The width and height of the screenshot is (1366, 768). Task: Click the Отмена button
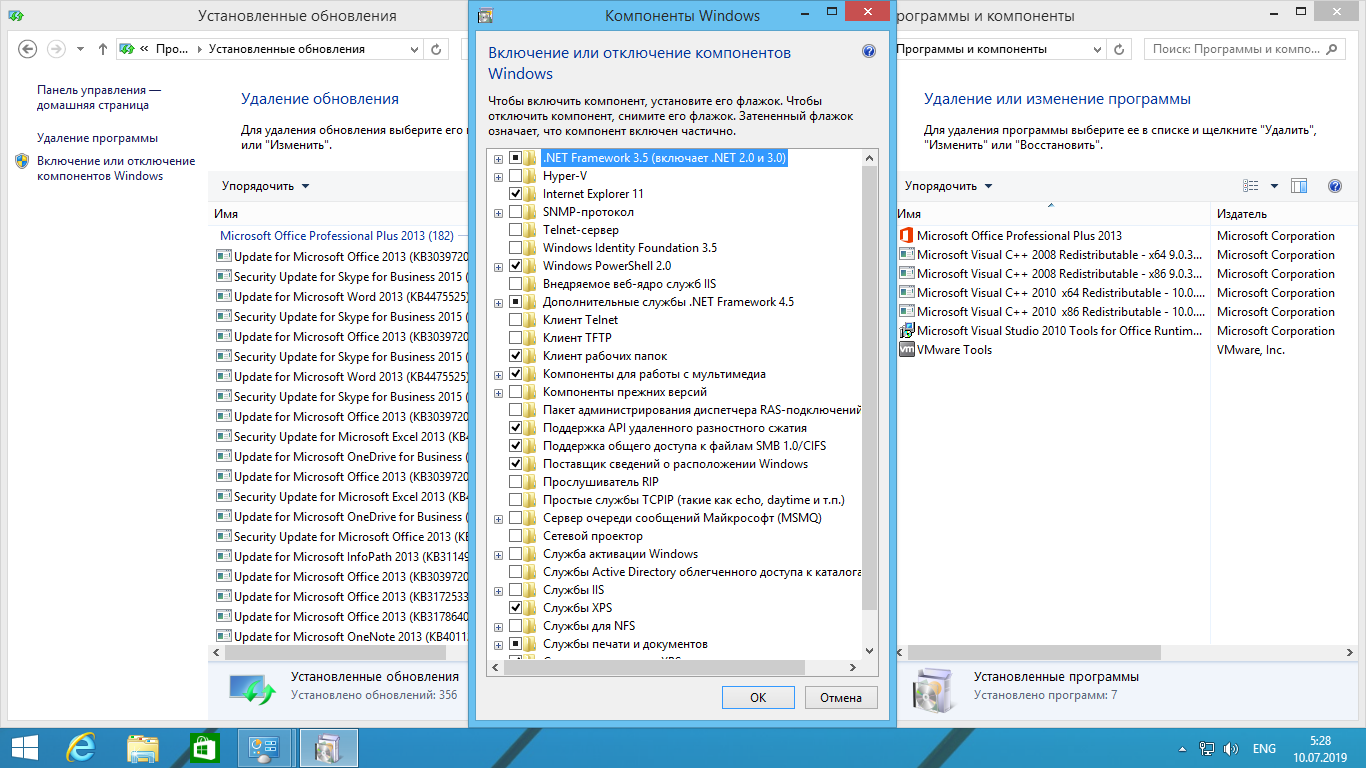pyautogui.click(x=840, y=697)
